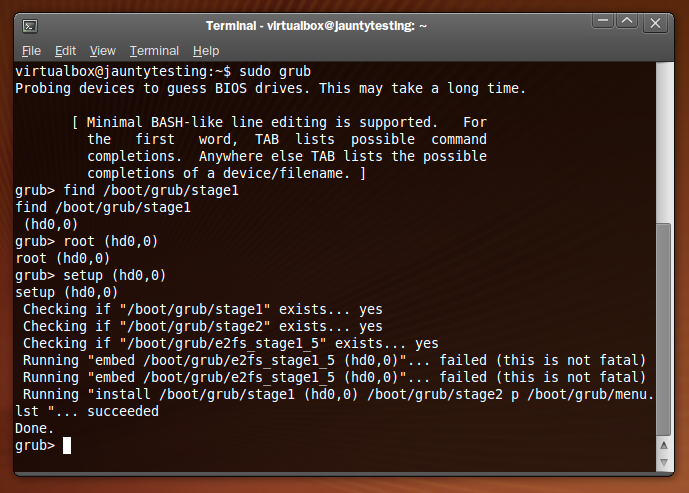The image size is (689, 493).
Task: Click the cursor block at the last grub prompt
Action: [x=67, y=445]
